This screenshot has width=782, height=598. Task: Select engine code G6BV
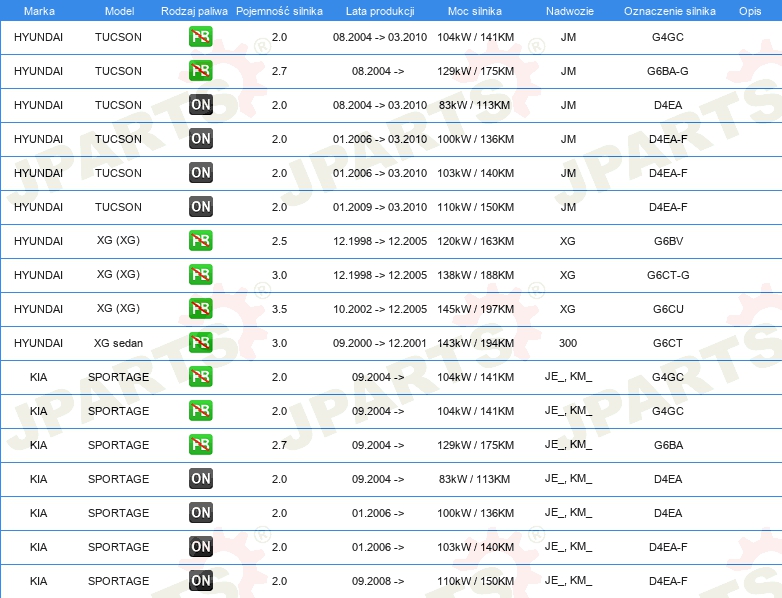[x=668, y=241]
